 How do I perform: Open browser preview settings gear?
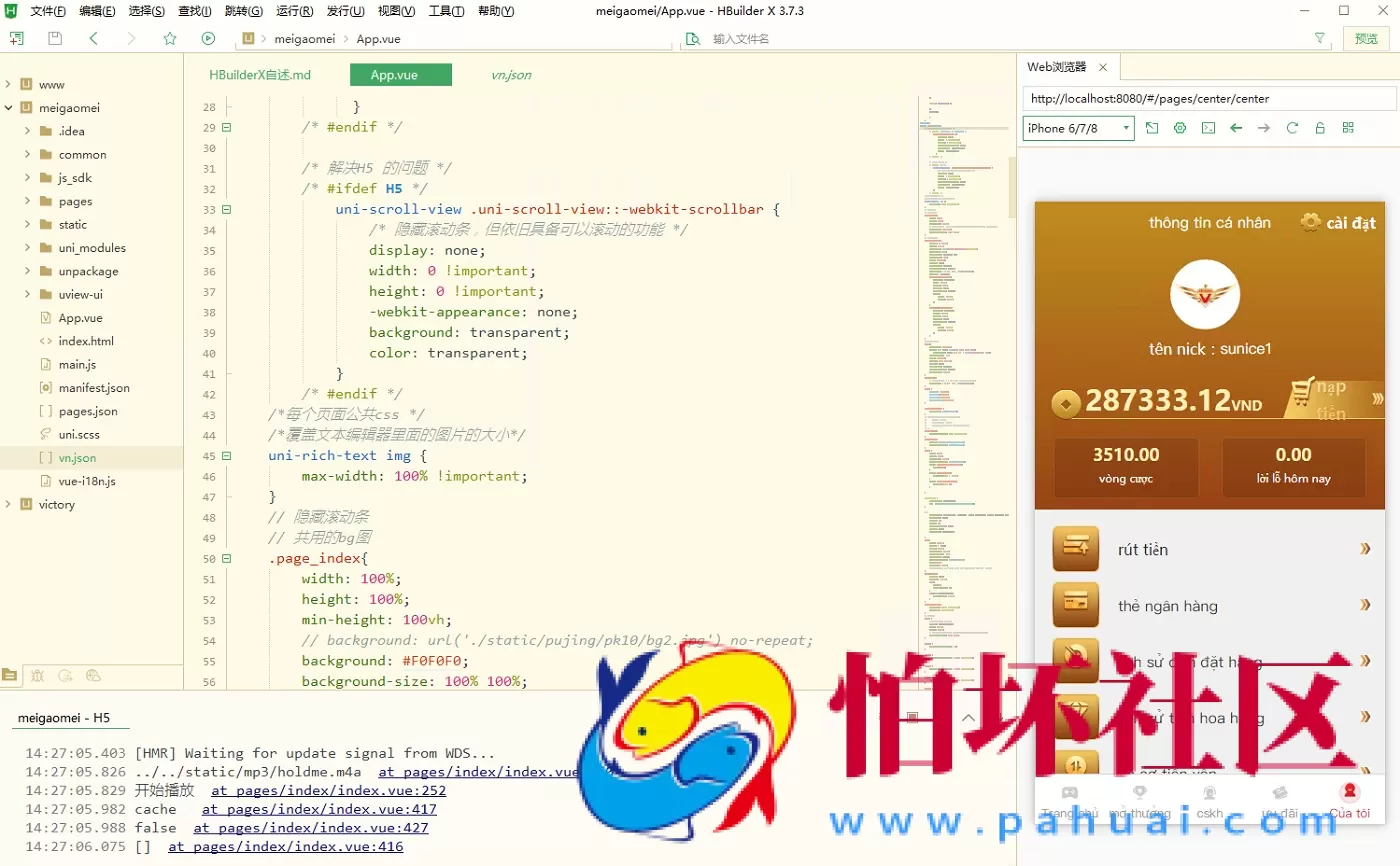1180,128
